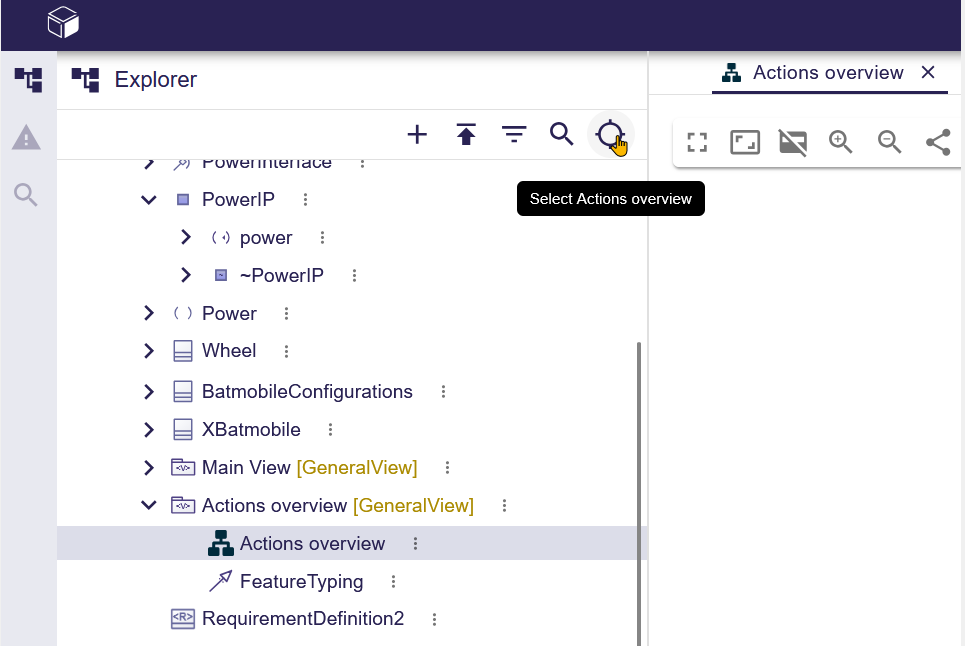965x646 pixels.
Task: Click the share diagram icon
Action: click(938, 142)
